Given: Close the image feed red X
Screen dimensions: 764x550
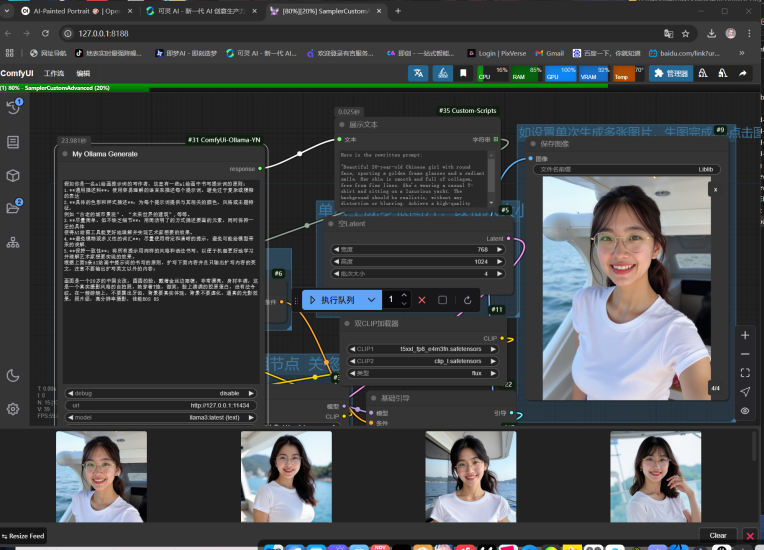Looking at the screenshot, I should pyautogui.click(x=750, y=536).
